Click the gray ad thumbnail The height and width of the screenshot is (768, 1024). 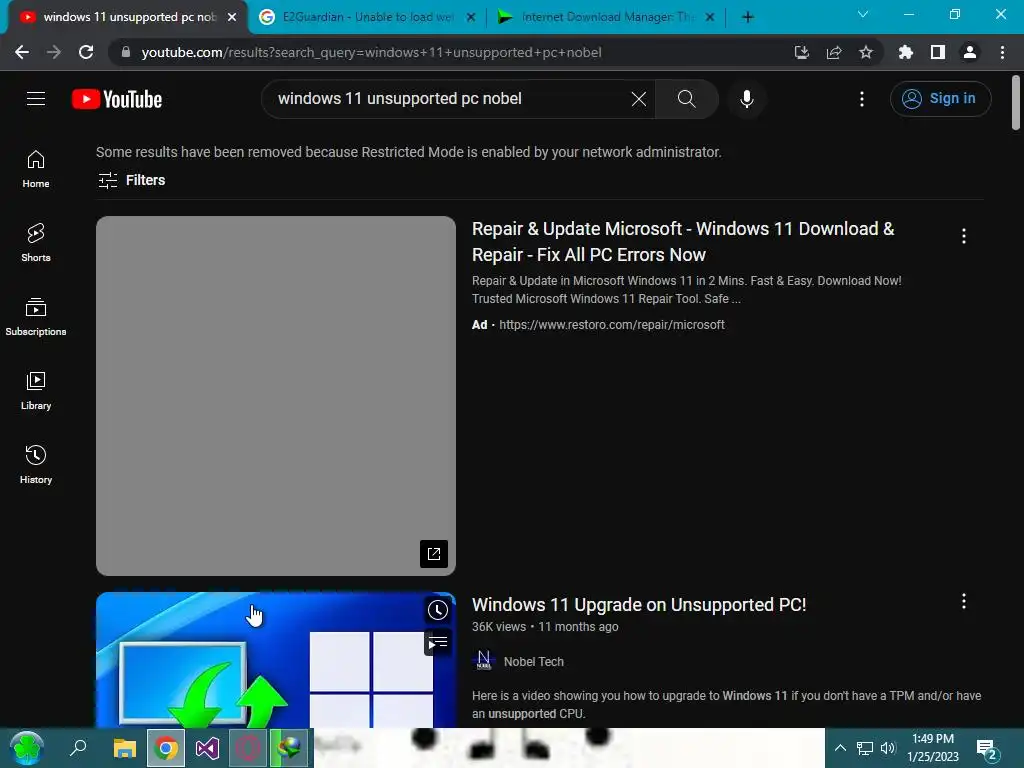click(x=276, y=396)
